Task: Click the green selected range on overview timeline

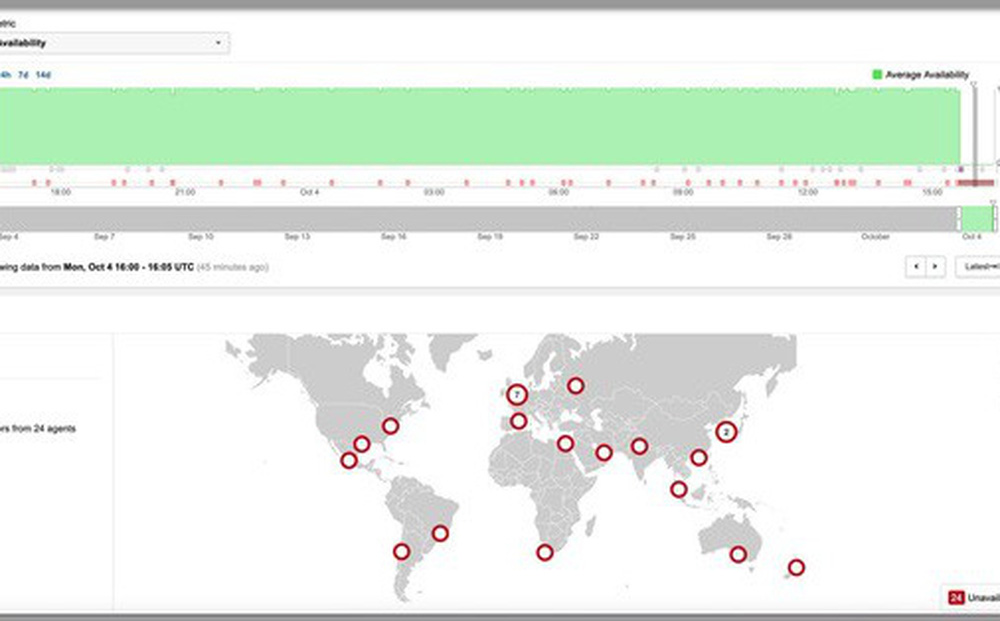Action: pos(977,218)
